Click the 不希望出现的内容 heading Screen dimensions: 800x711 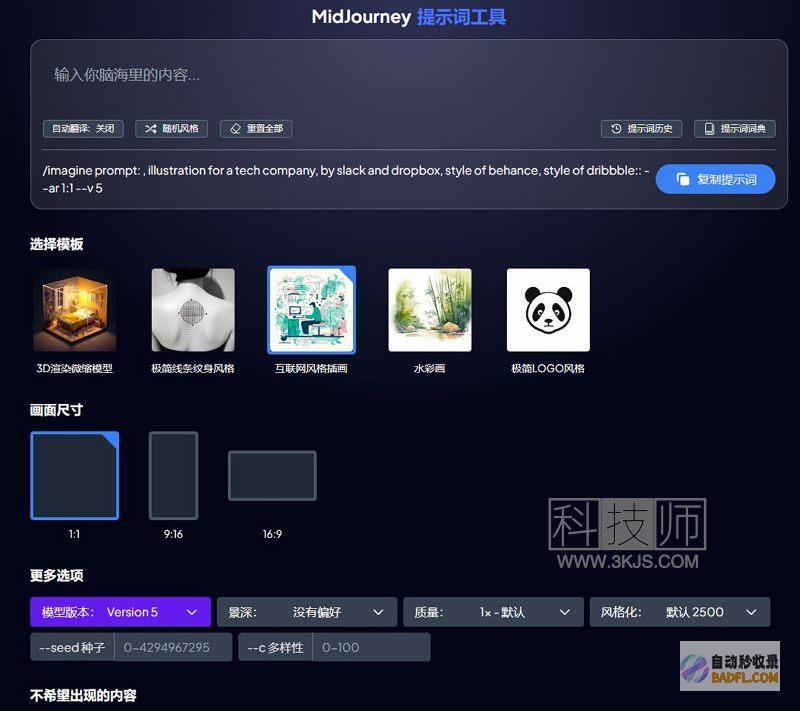click(x=83, y=696)
